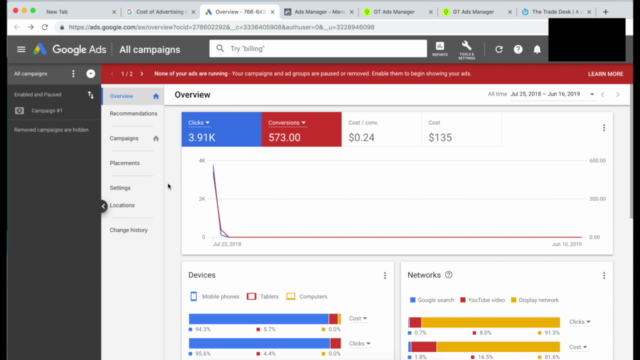
Task: Switch to Cost of Advertising browser tab
Action: click(160, 12)
